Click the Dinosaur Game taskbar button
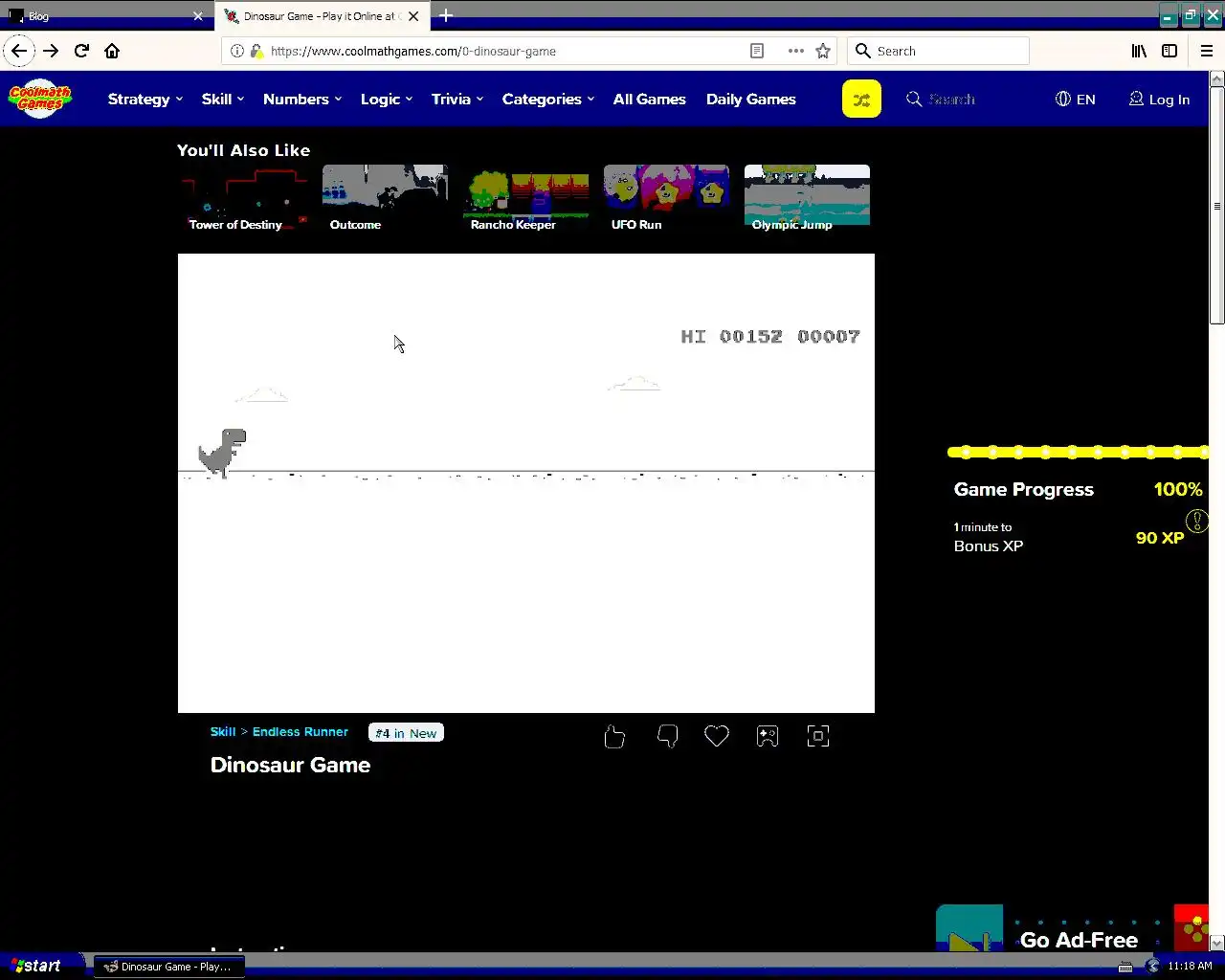Screen dimensions: 1225x980 point(168,967)
